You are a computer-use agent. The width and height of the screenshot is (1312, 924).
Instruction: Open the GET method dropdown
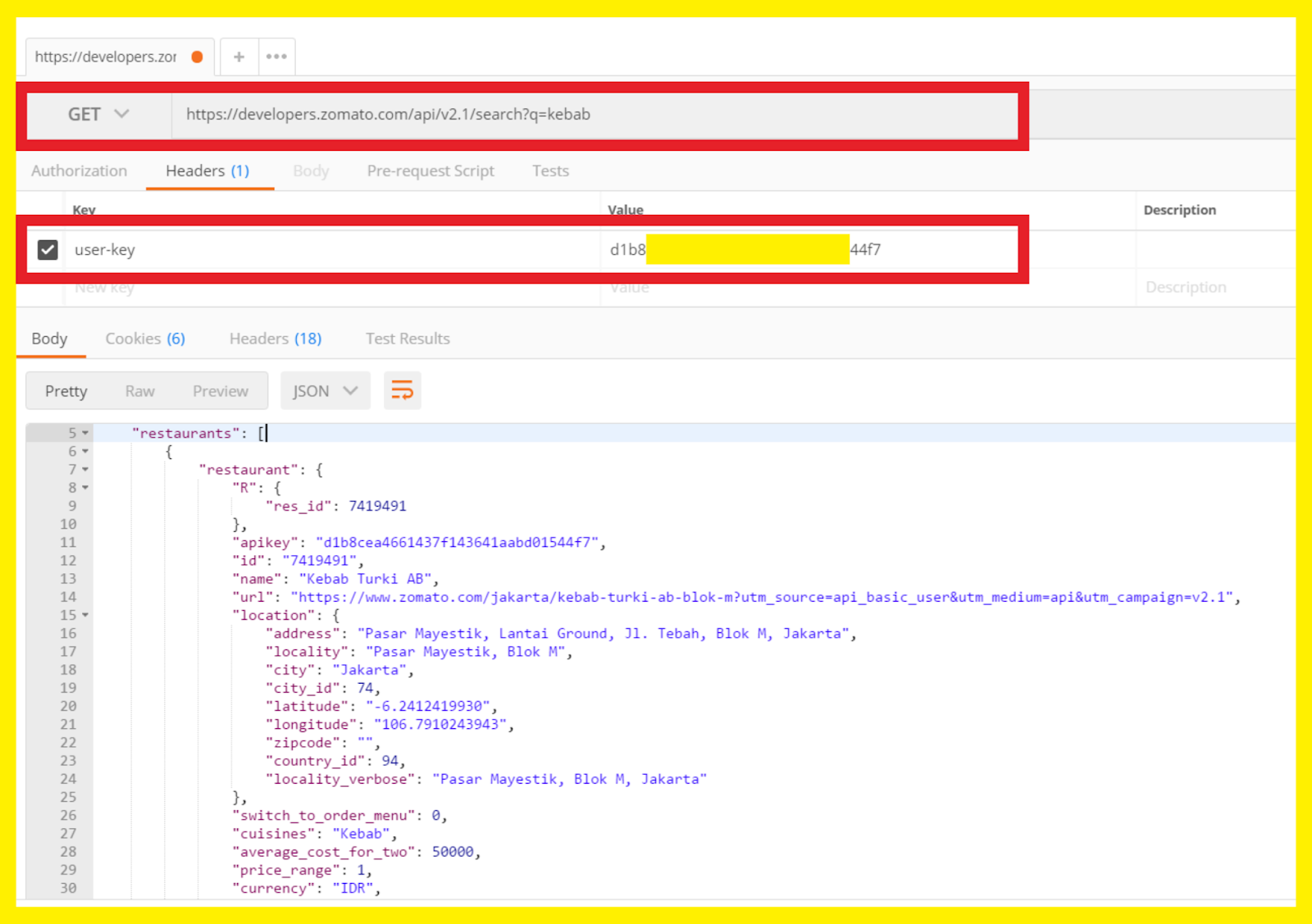[x=98, y=114]
